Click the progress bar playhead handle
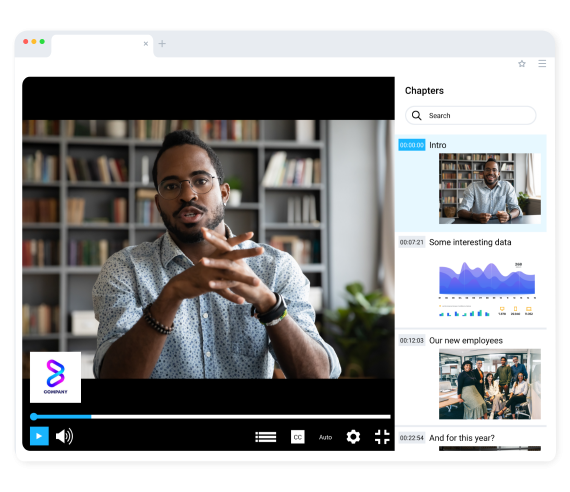 34,416
